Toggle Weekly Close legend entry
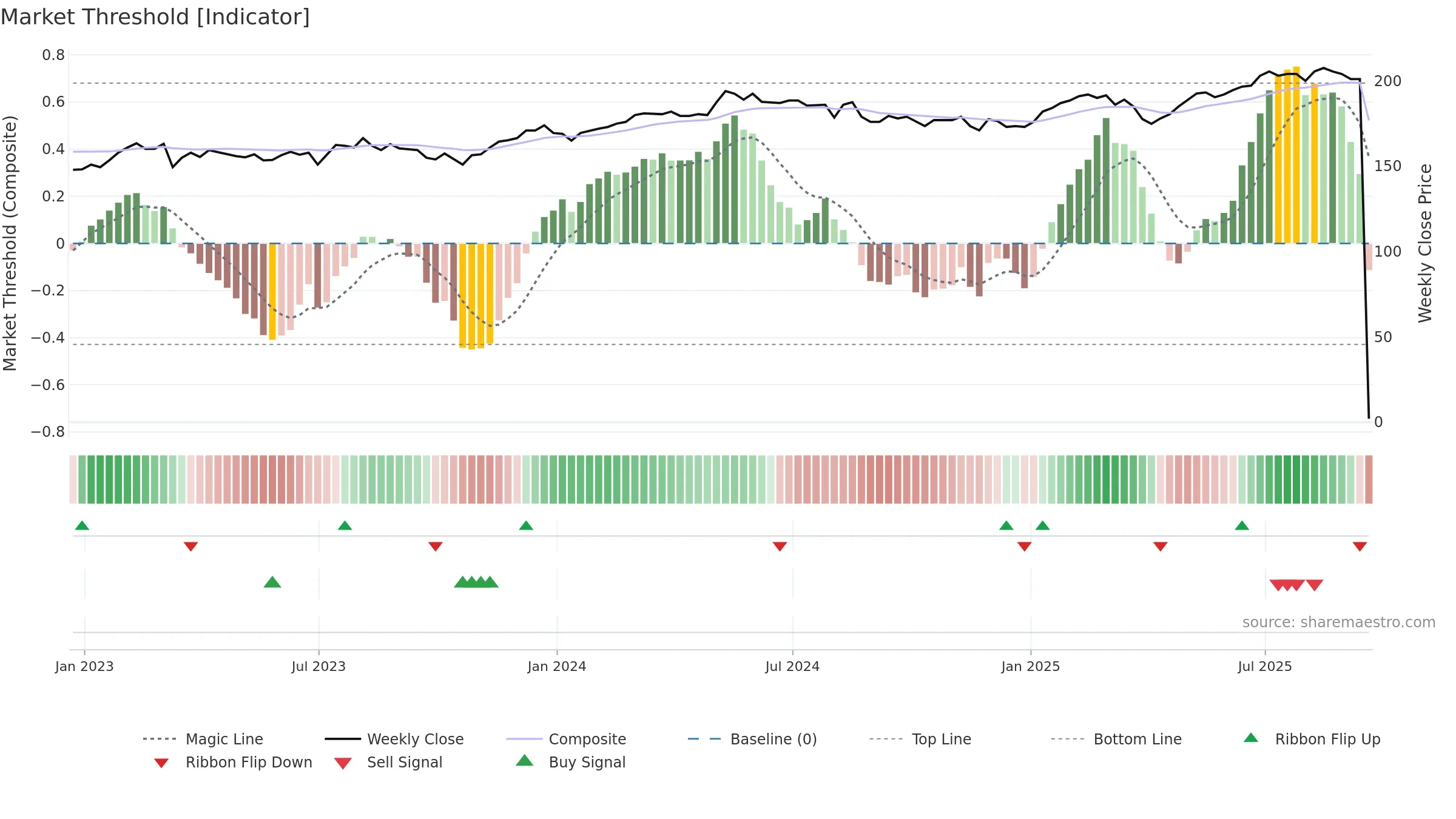1456x819 pixels. tap(394, 739)
